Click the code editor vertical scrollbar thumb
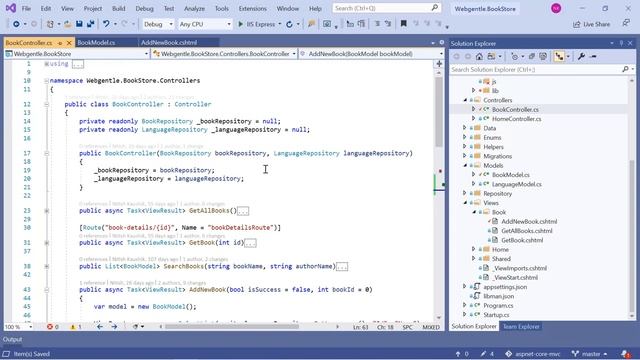This screenshot has height=360, width=640. pyautogui.click(x=439, y=112)
